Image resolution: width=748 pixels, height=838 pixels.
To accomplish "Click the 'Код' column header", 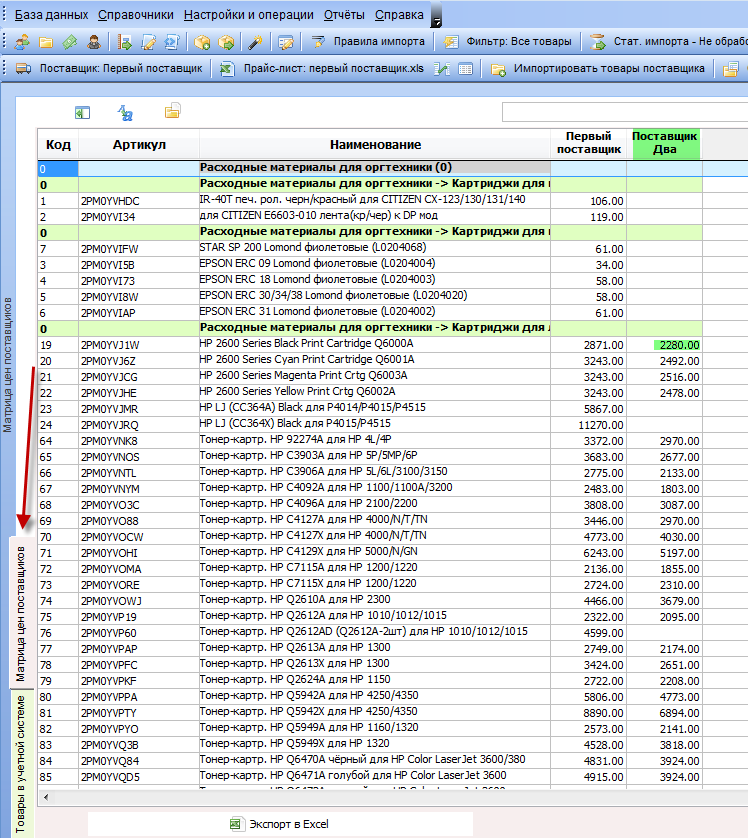I will tap(58, 144).
